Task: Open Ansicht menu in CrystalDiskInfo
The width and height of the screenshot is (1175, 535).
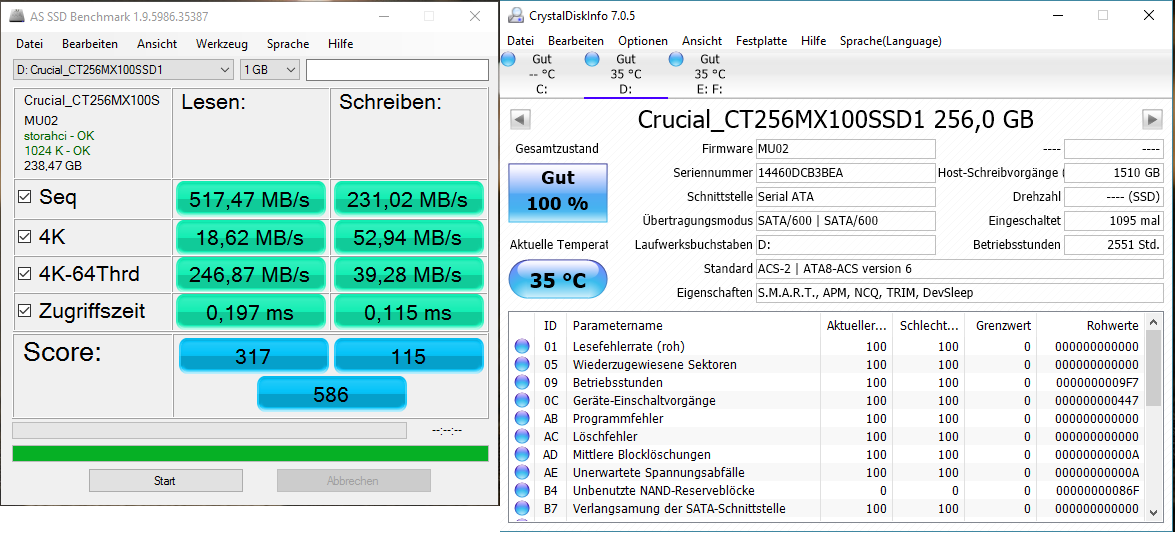Action: click(702, 40)
